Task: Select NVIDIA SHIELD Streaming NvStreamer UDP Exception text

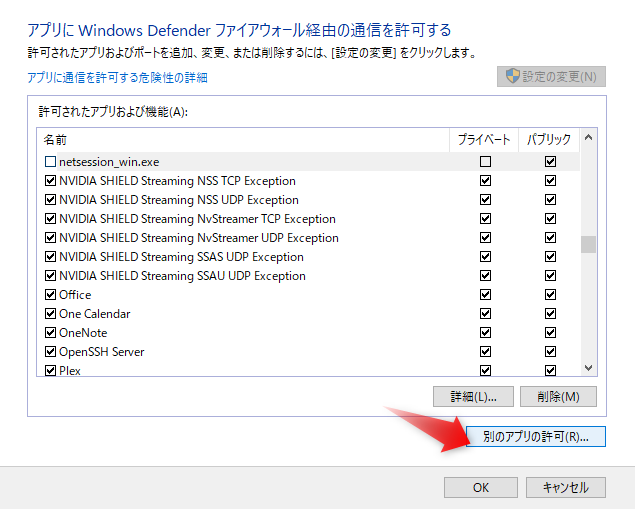Action: coord(199,238)
